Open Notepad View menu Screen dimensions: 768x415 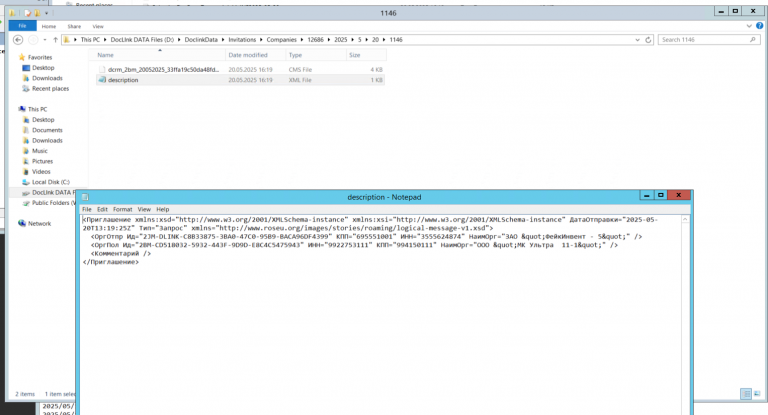(x=144, y=209)
